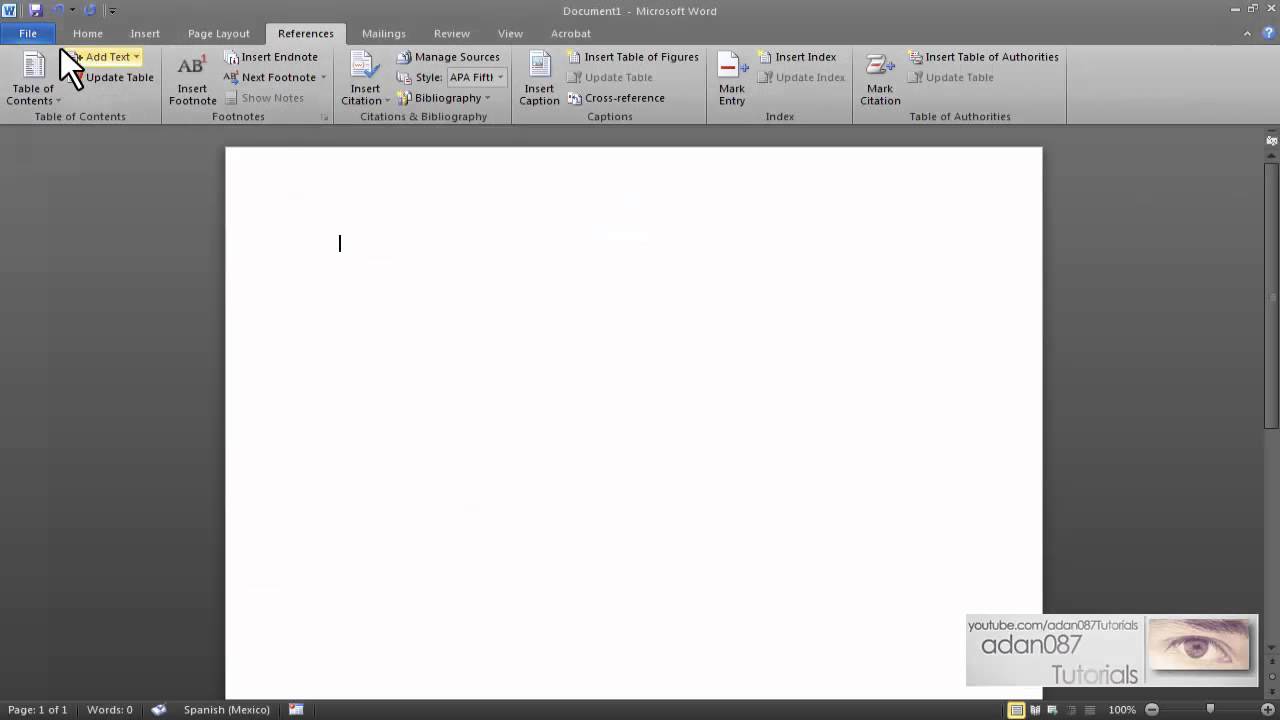
Task: Switch to the View tab
Action: (x=510, y=33)
